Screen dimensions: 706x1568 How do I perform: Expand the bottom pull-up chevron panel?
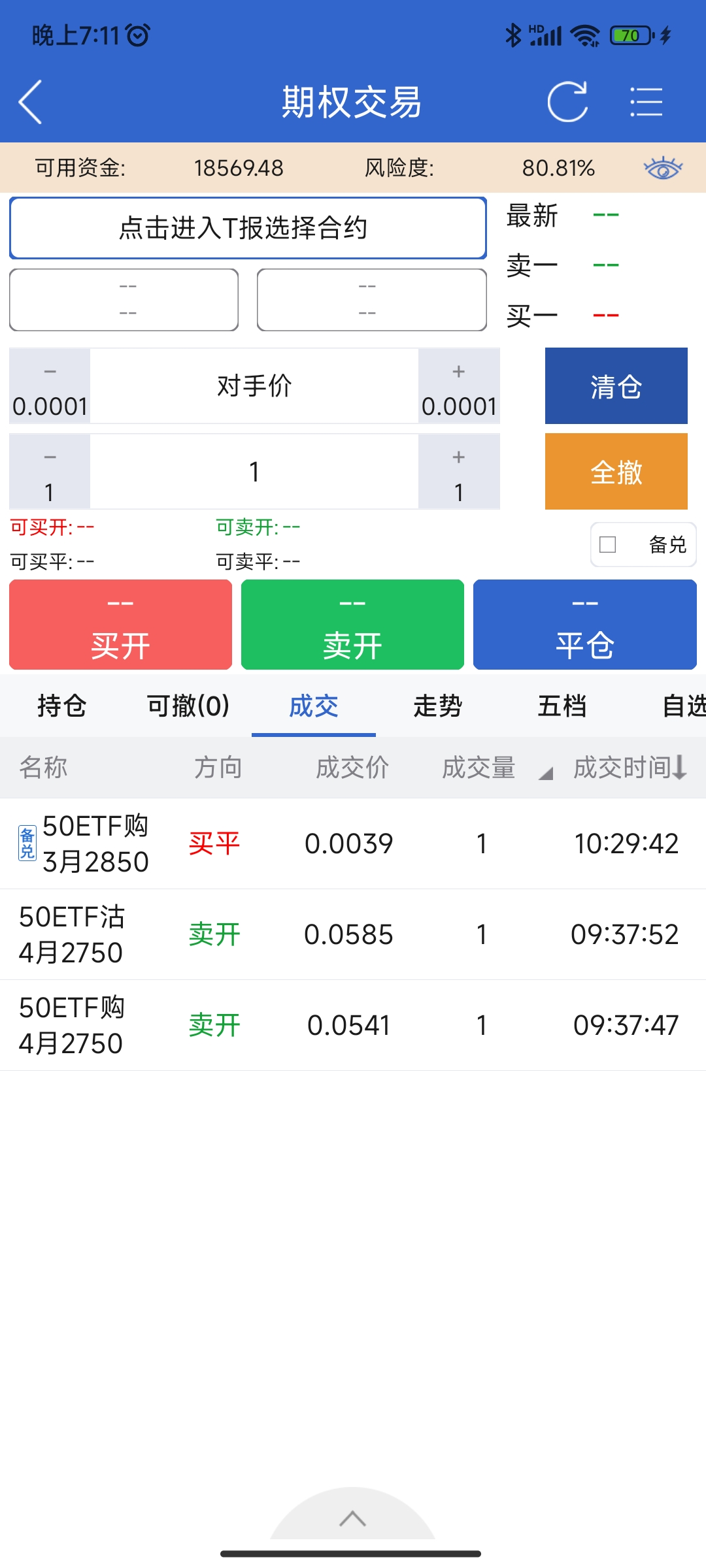click(352, 1519)
